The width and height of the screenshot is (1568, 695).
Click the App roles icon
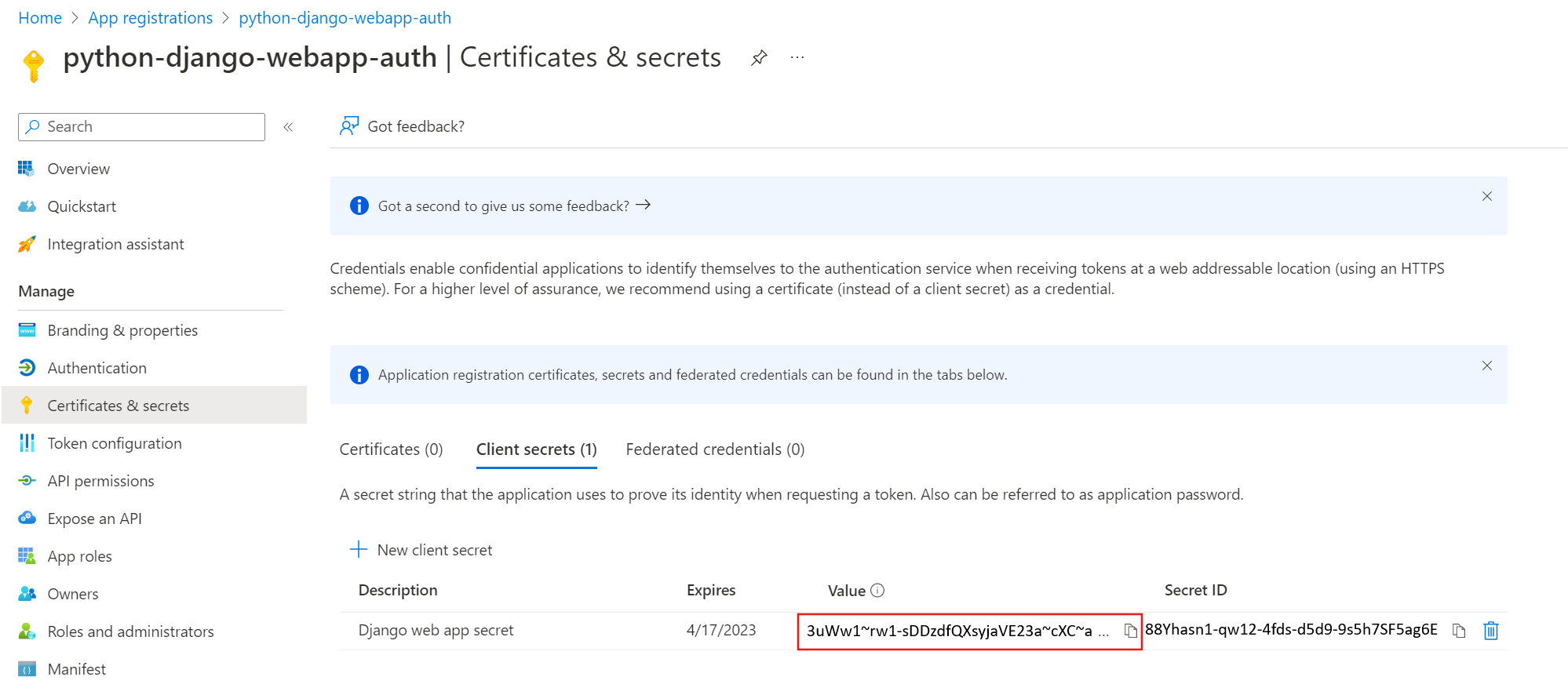[x=27, y=555]
